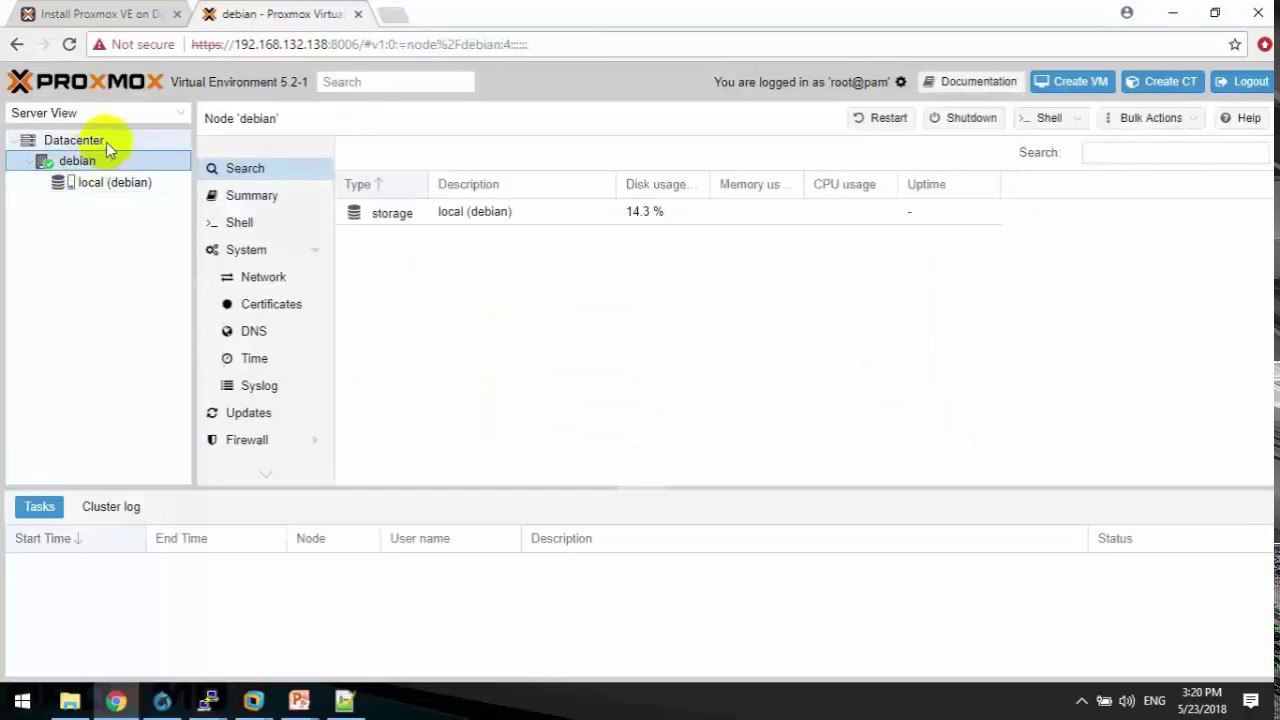
Task: Sort by Description column header
Action: point(521,184)
